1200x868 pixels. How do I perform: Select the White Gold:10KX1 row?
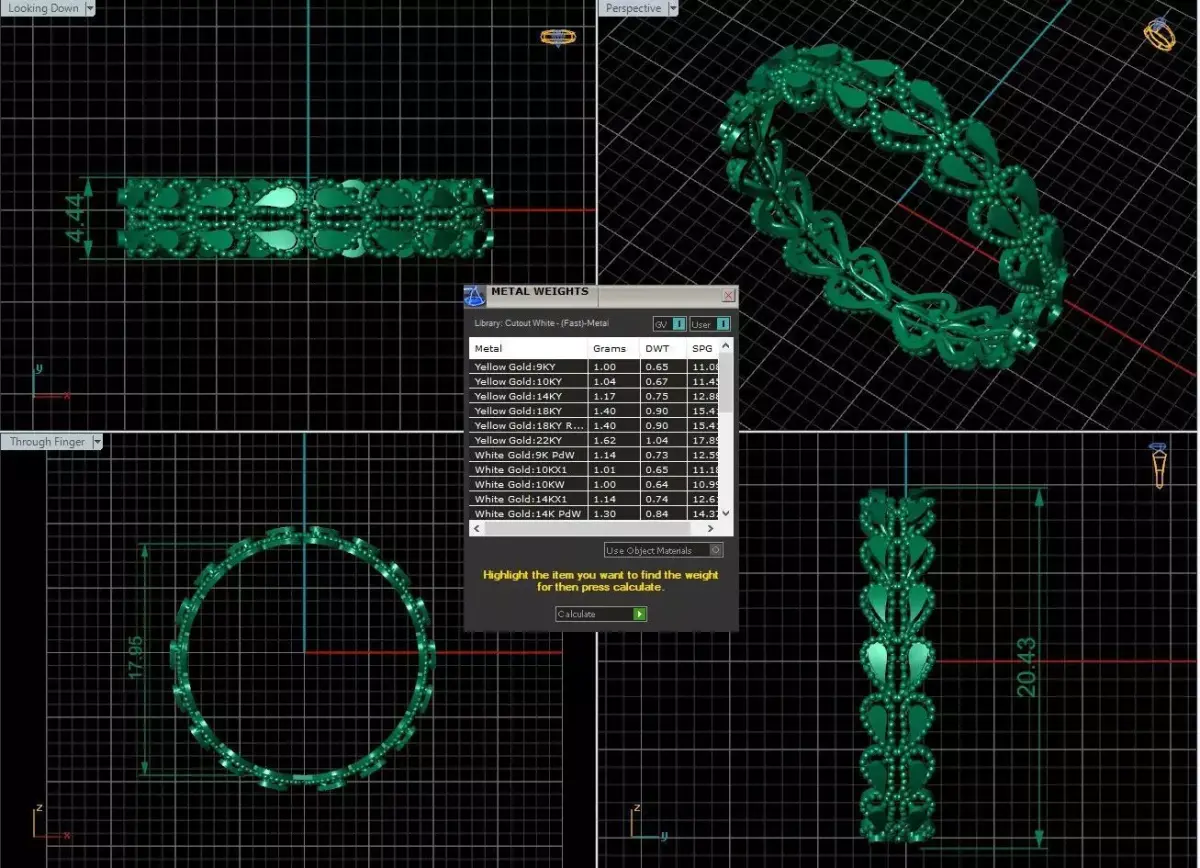tap(594, 470)
